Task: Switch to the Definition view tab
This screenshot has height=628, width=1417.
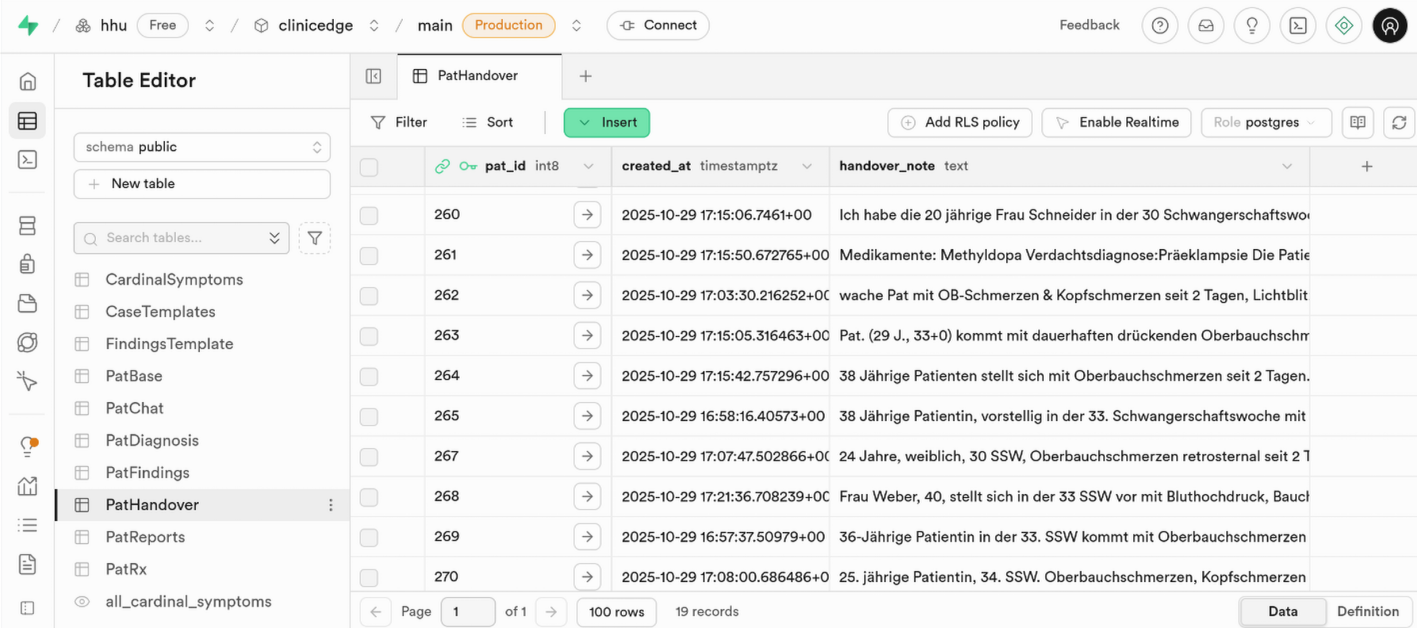Action: pyautogui.click(x=1367, y=611)
